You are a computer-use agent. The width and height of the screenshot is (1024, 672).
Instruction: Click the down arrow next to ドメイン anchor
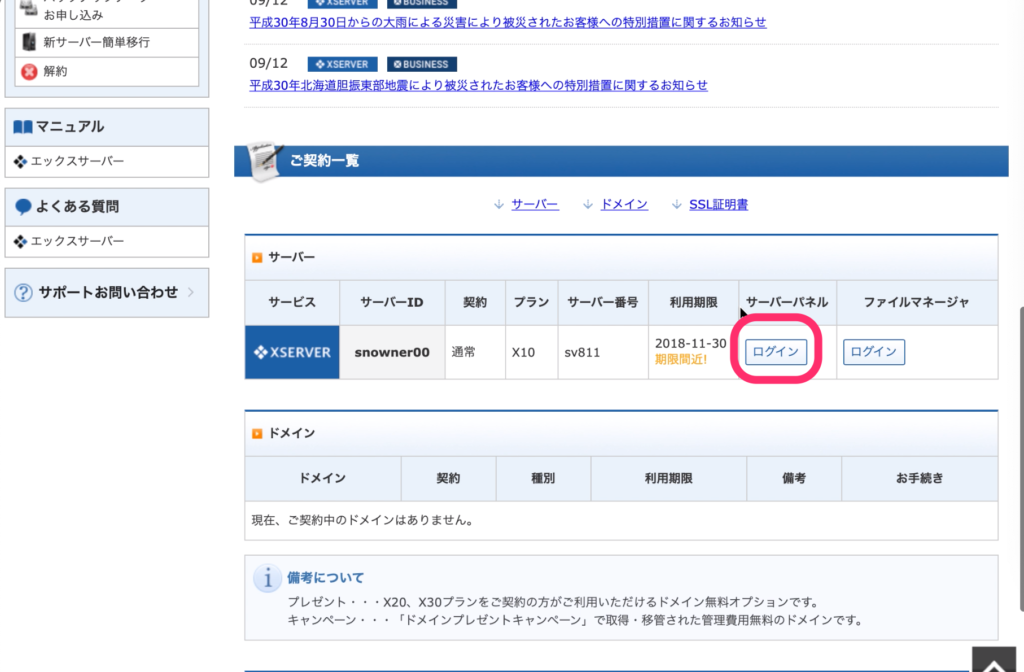[x=589, y=204]
